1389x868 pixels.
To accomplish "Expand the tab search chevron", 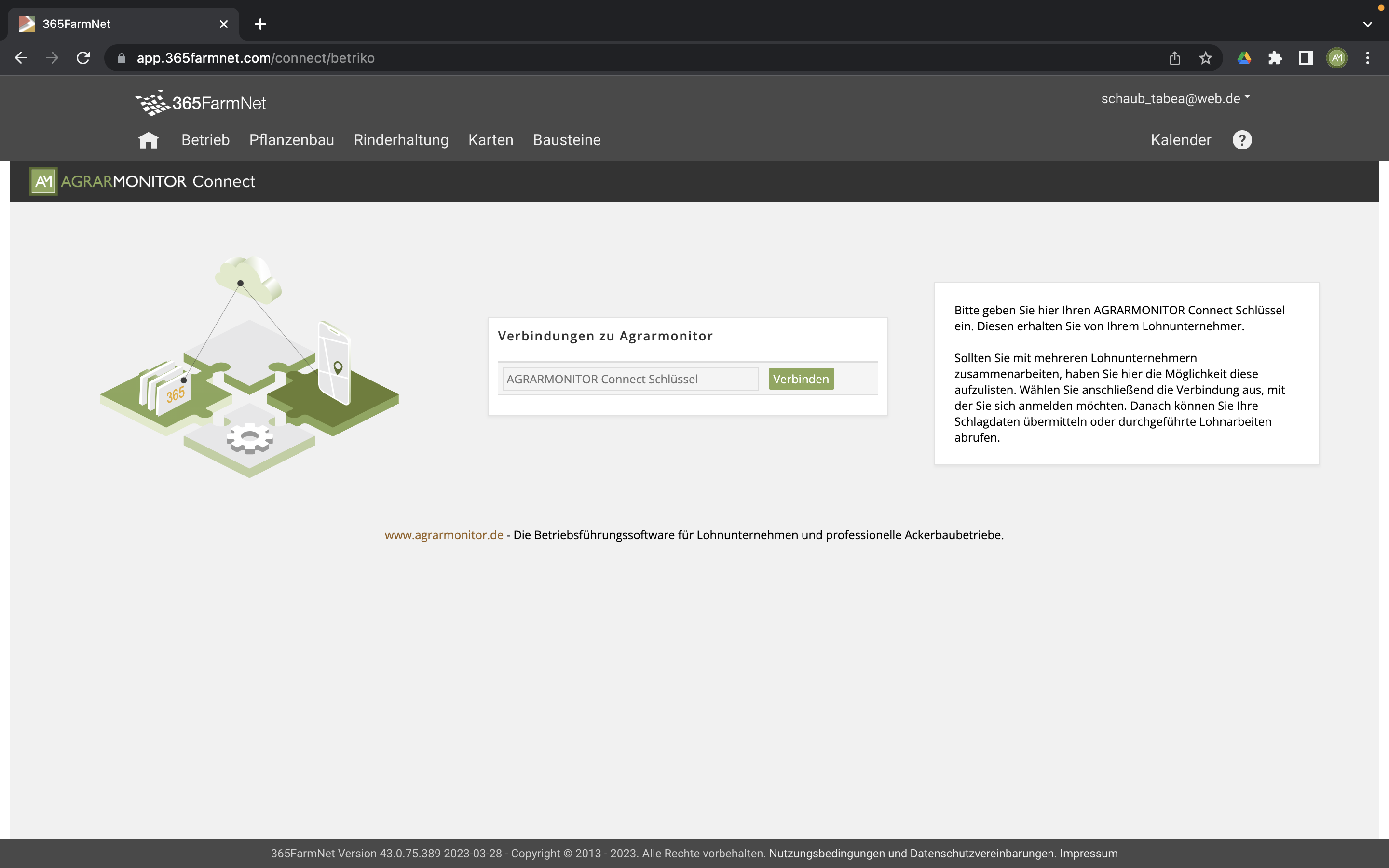I will (1367, 24).
